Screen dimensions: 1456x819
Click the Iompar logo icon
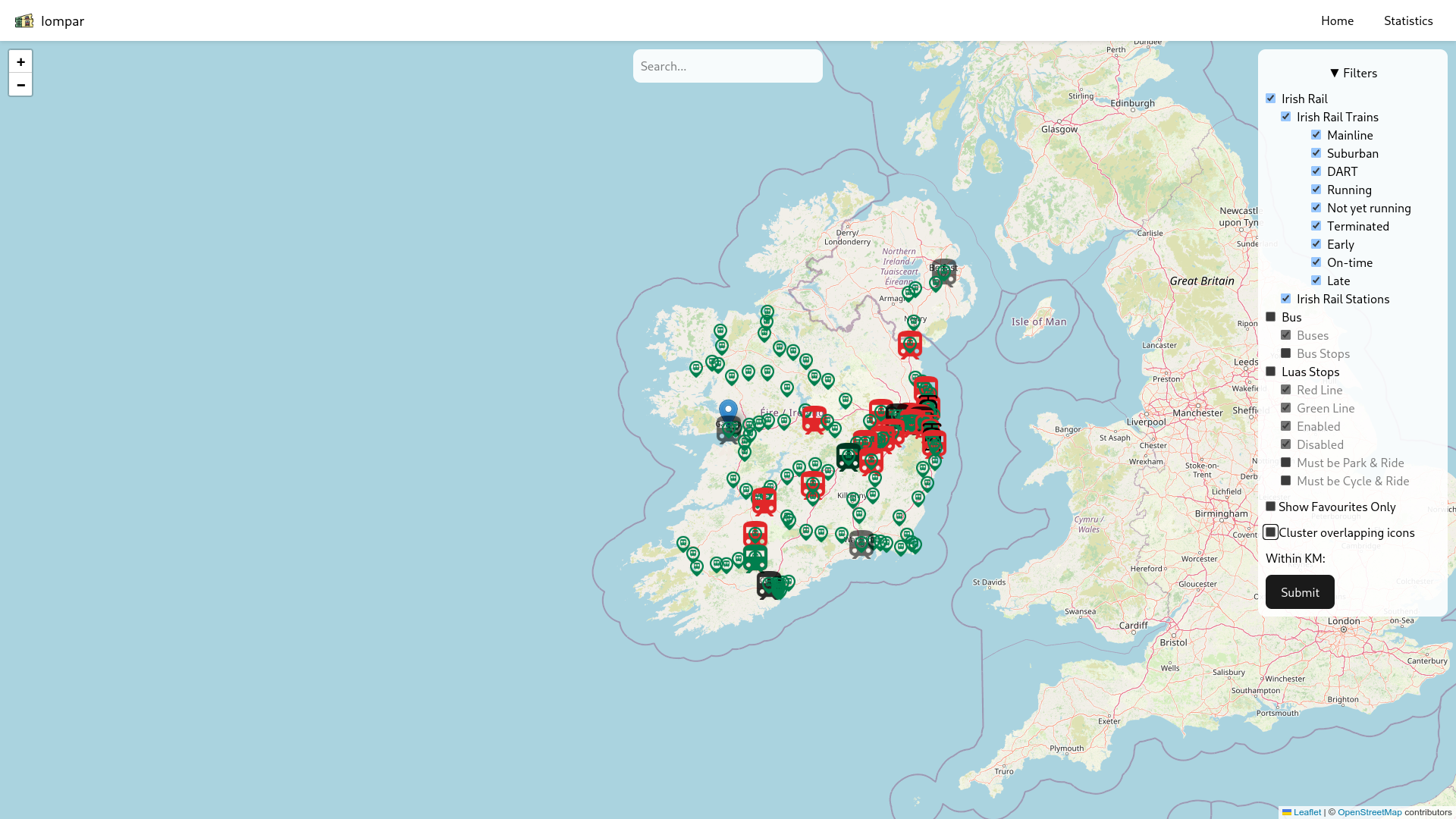[x=24, y=20]
